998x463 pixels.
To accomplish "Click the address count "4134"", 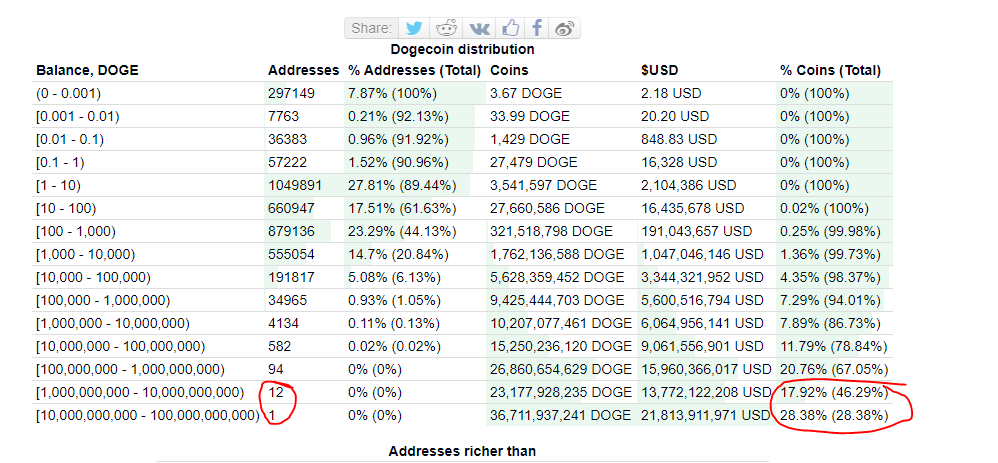I will 283,324.
